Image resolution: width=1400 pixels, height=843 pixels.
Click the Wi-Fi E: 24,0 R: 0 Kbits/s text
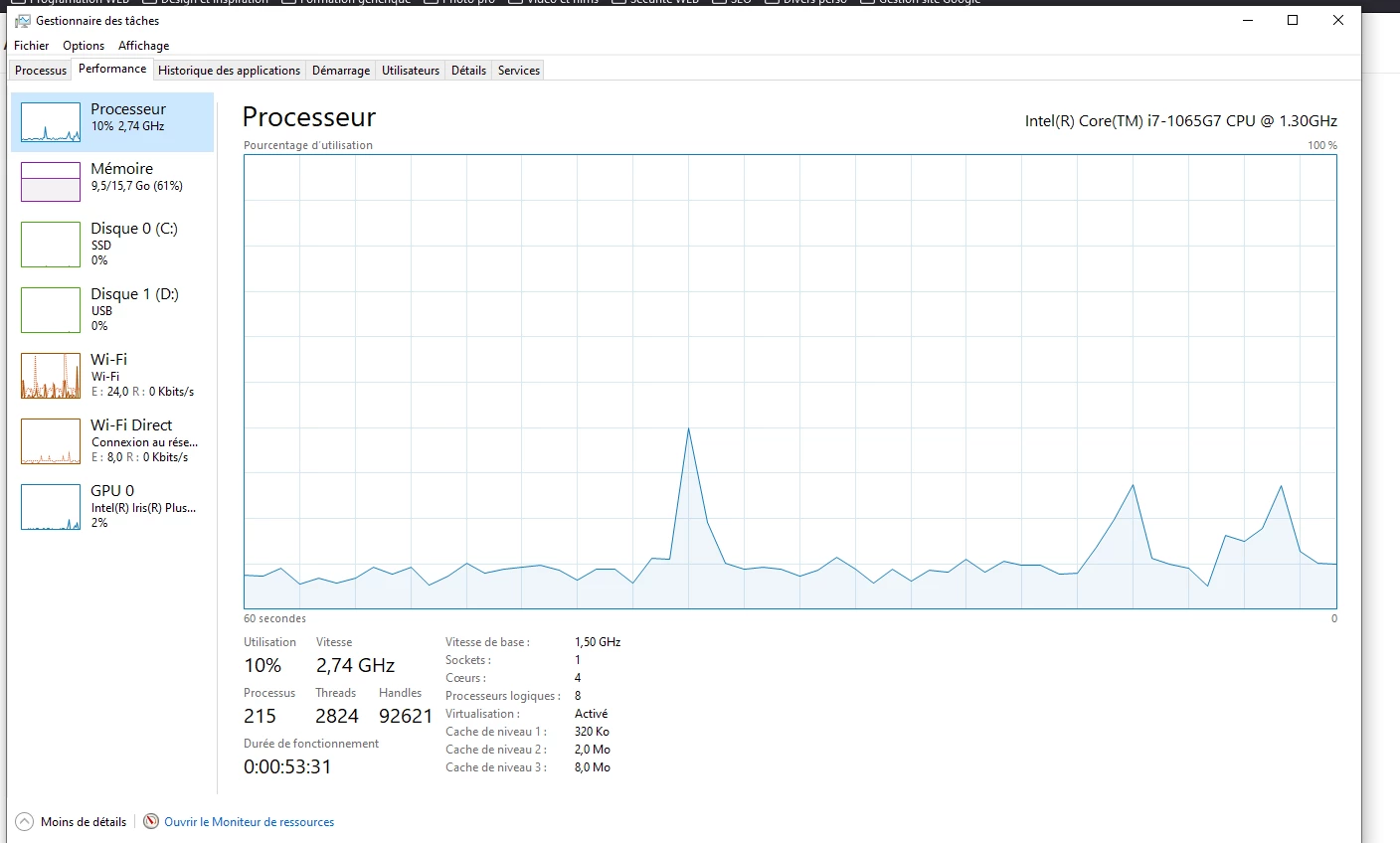click(x=142, y=392)
